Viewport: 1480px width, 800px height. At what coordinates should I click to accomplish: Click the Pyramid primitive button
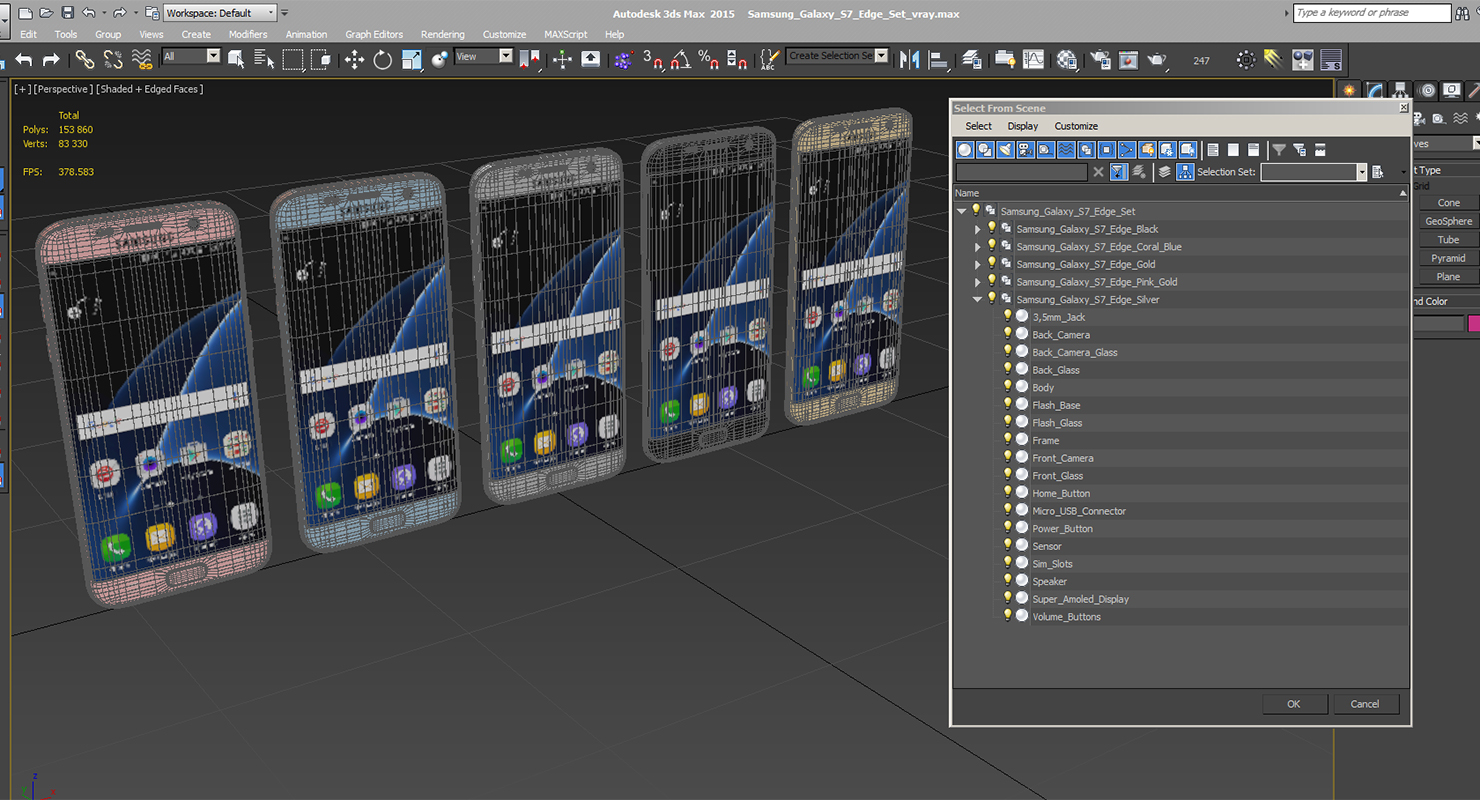point(1449,258)
